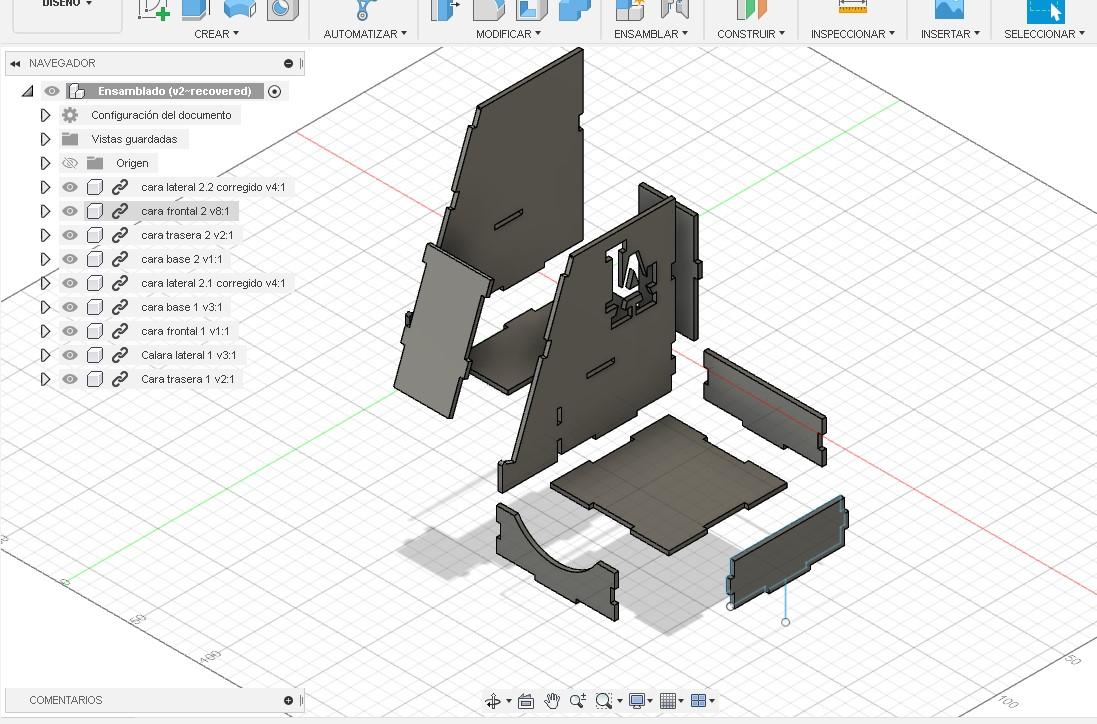Open the Grid and Snaps dropdown arrow
1097x724 pixels.
[681, 701]
